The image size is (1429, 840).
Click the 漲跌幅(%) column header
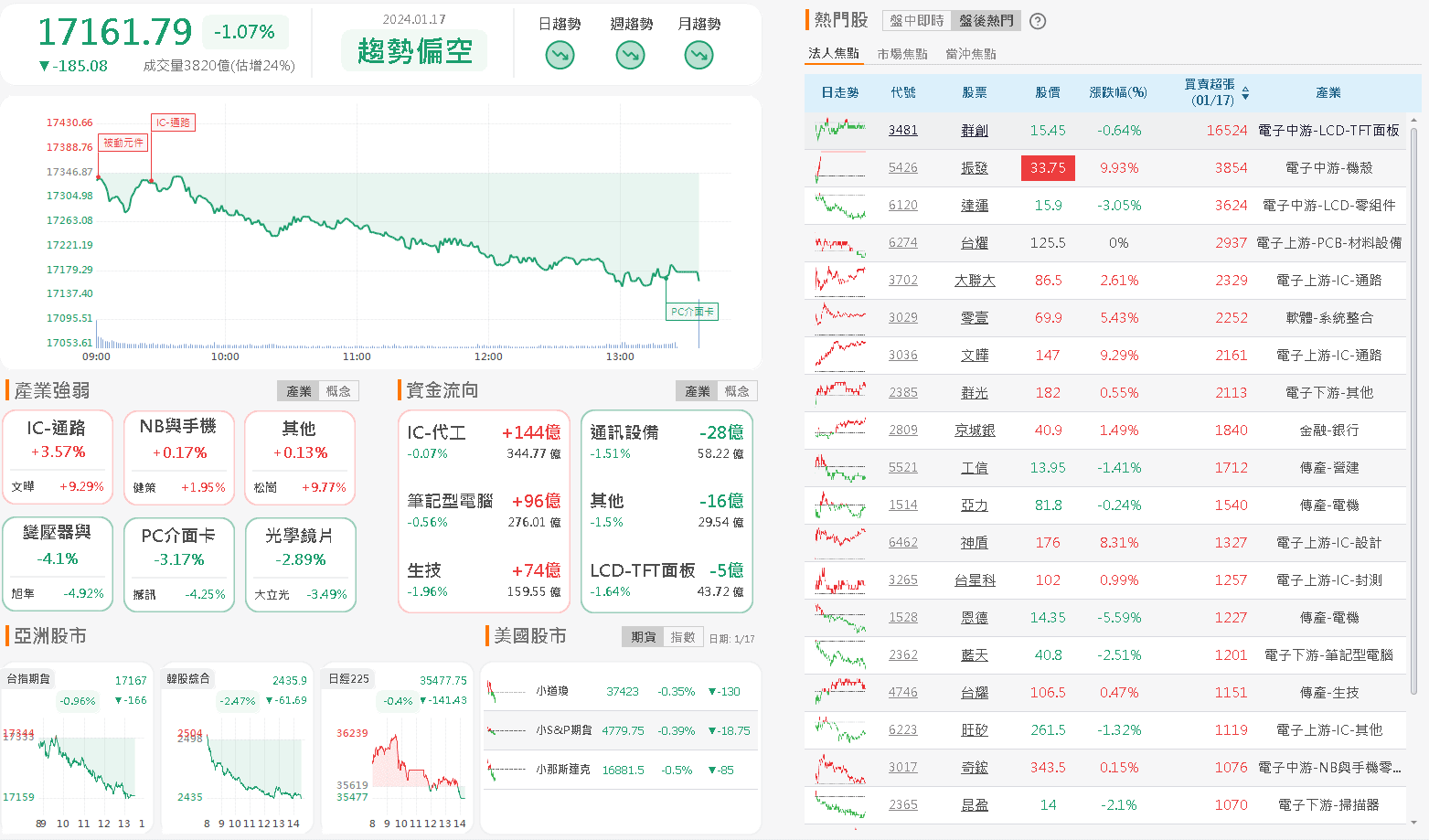coord(1118,93)
